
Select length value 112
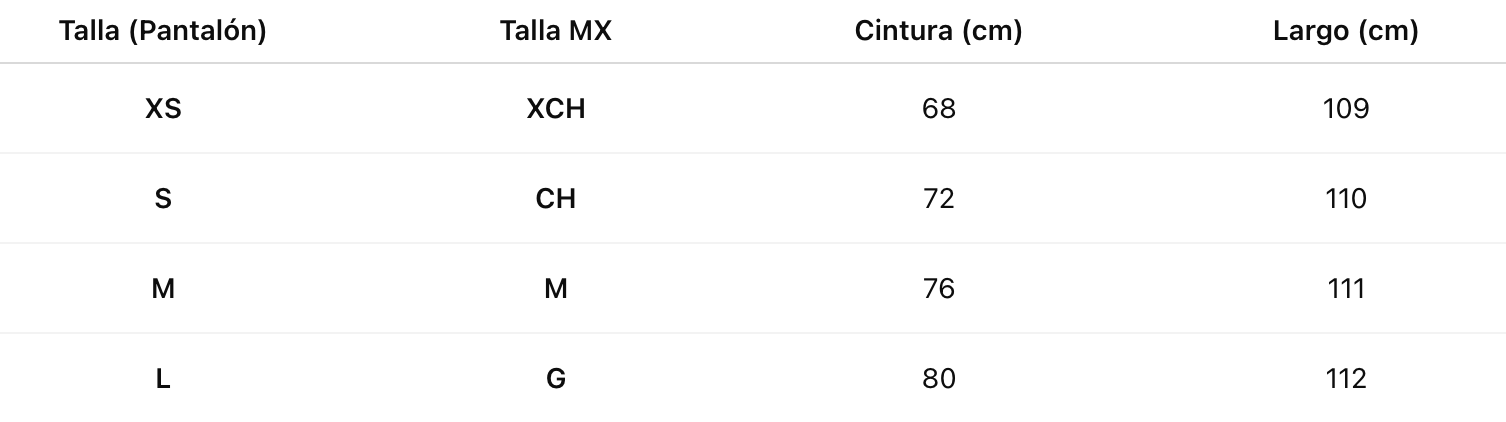(x=1345, y=378)
